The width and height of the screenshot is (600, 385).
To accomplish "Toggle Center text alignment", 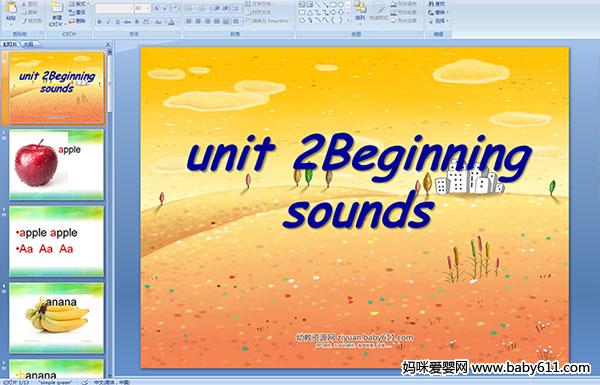I will click(198, 21).
